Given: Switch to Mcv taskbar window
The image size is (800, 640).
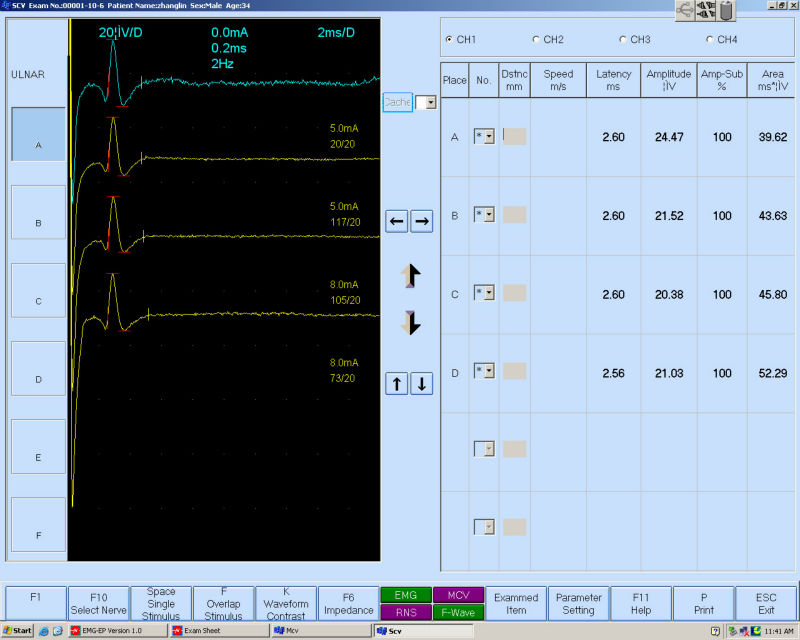Looking at the screenshot, I should pyautogui.click(x=321, y=631).
